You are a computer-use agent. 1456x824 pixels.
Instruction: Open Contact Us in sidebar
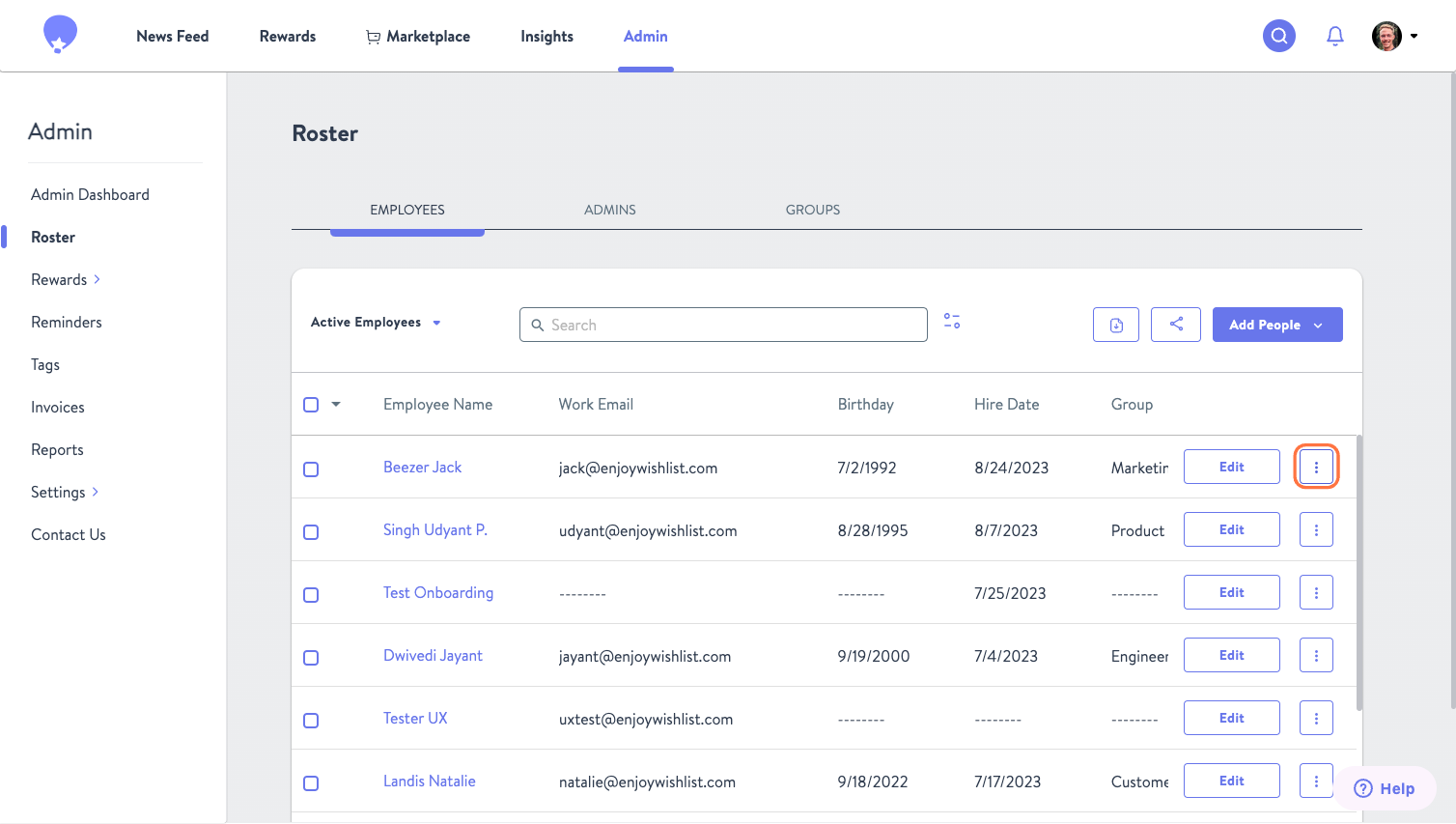(x=69, y=534)
